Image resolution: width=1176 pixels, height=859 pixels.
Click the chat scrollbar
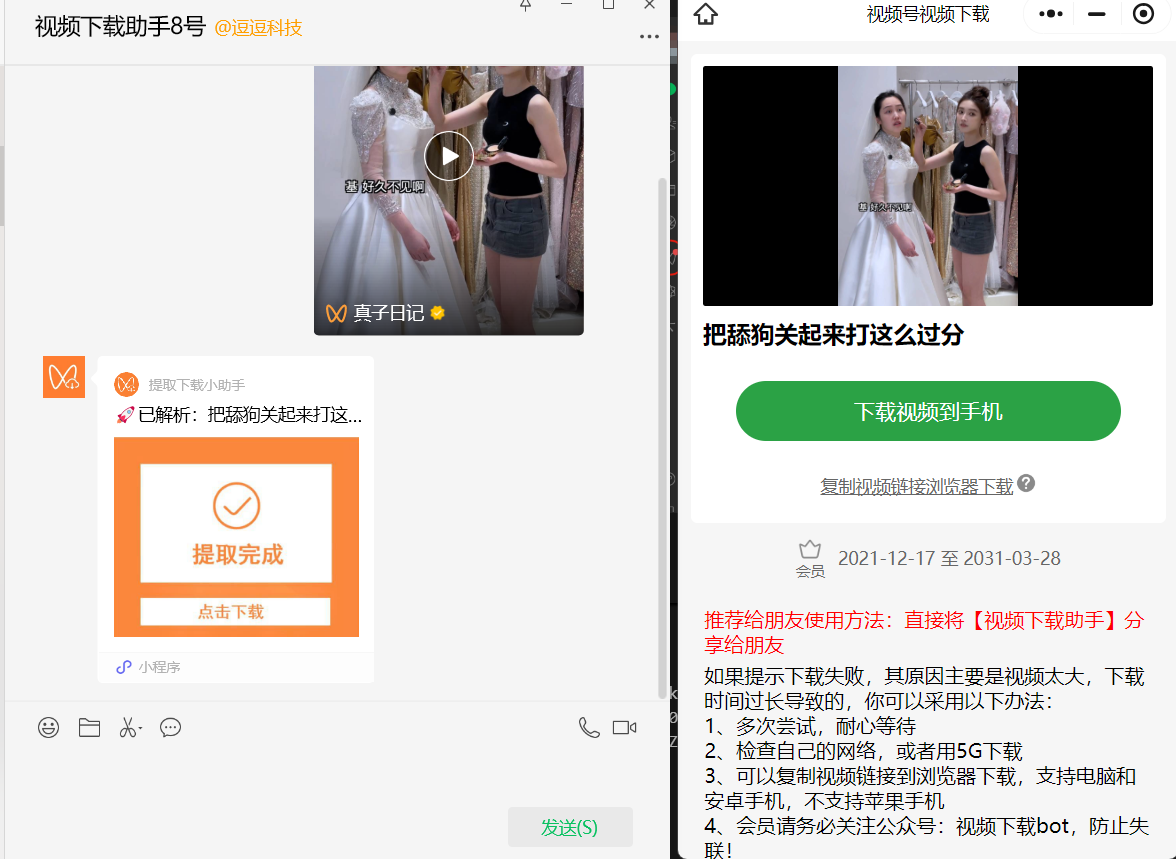coord(662,437)
